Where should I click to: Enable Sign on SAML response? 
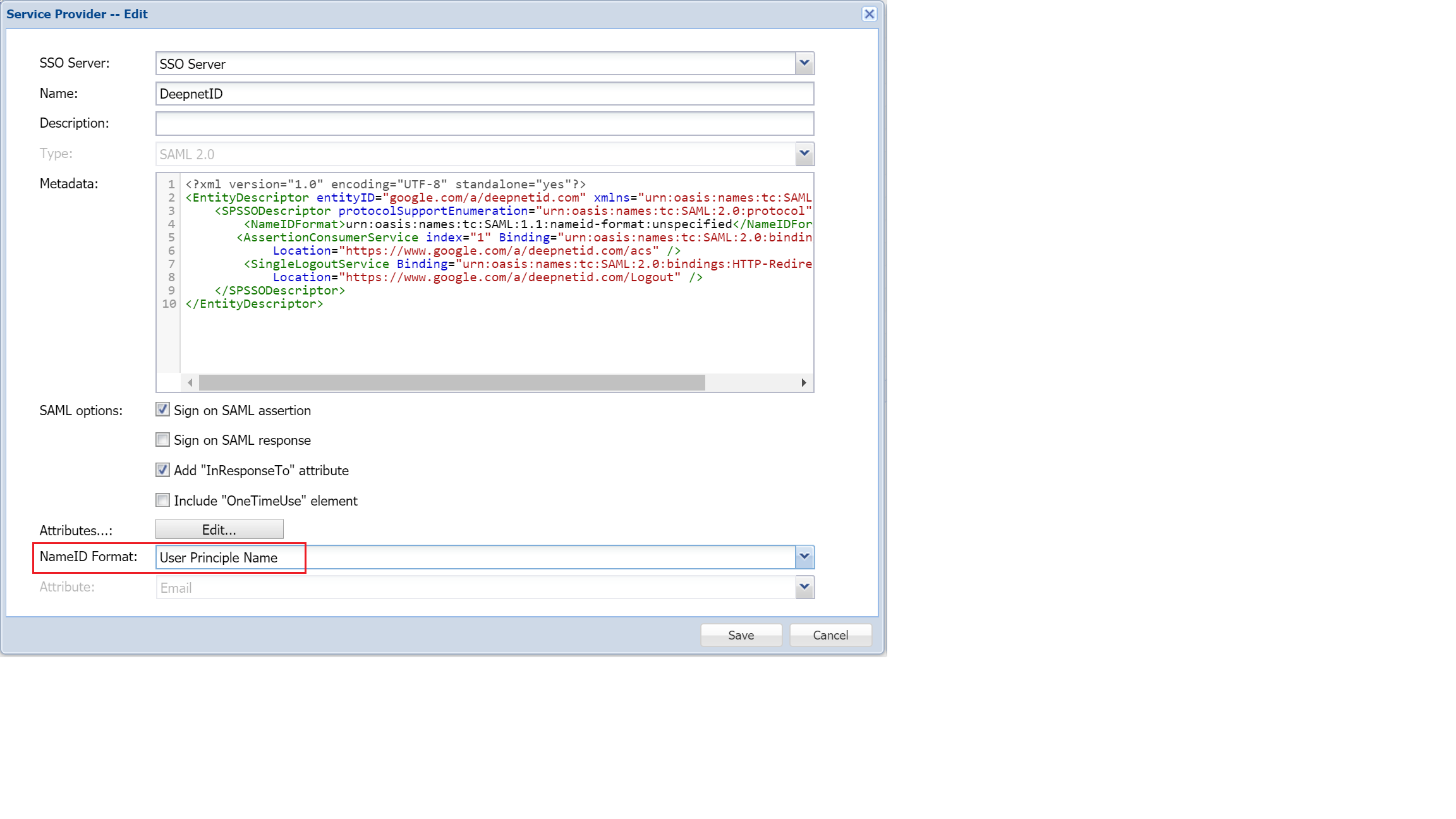162,439
